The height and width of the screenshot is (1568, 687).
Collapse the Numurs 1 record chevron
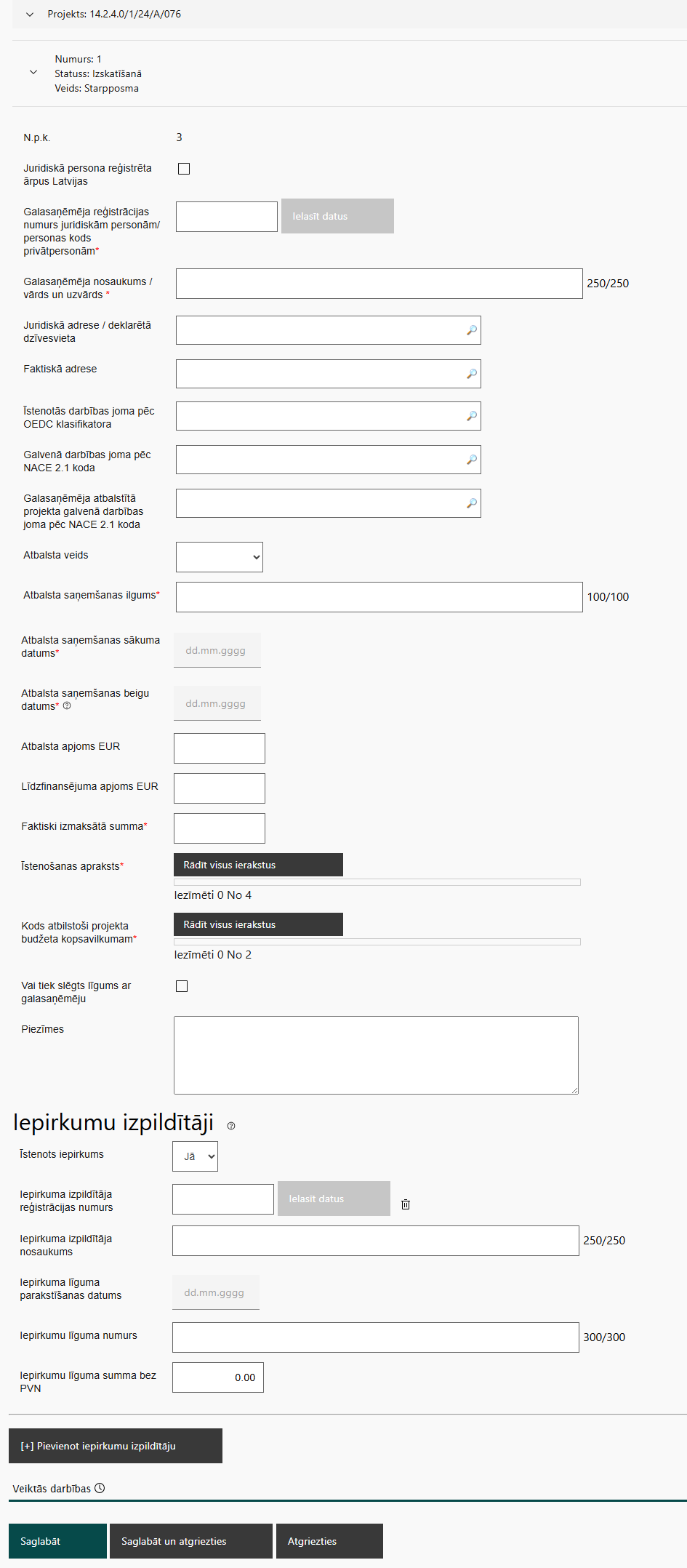pos(33,73)
